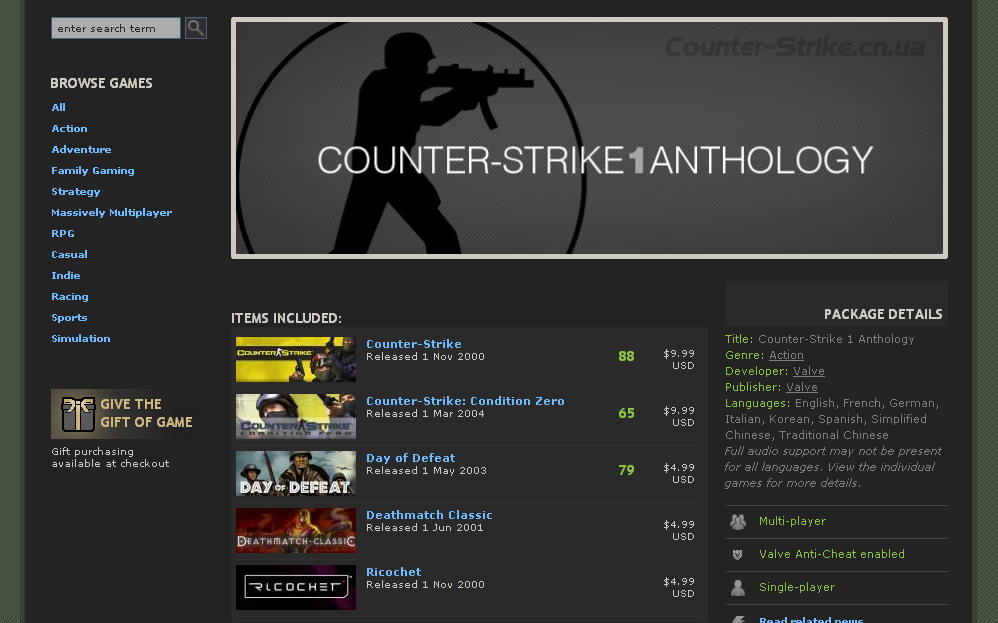
Task: Click Valve Anti-Cheat enabled label
Action: coord(832,554)
